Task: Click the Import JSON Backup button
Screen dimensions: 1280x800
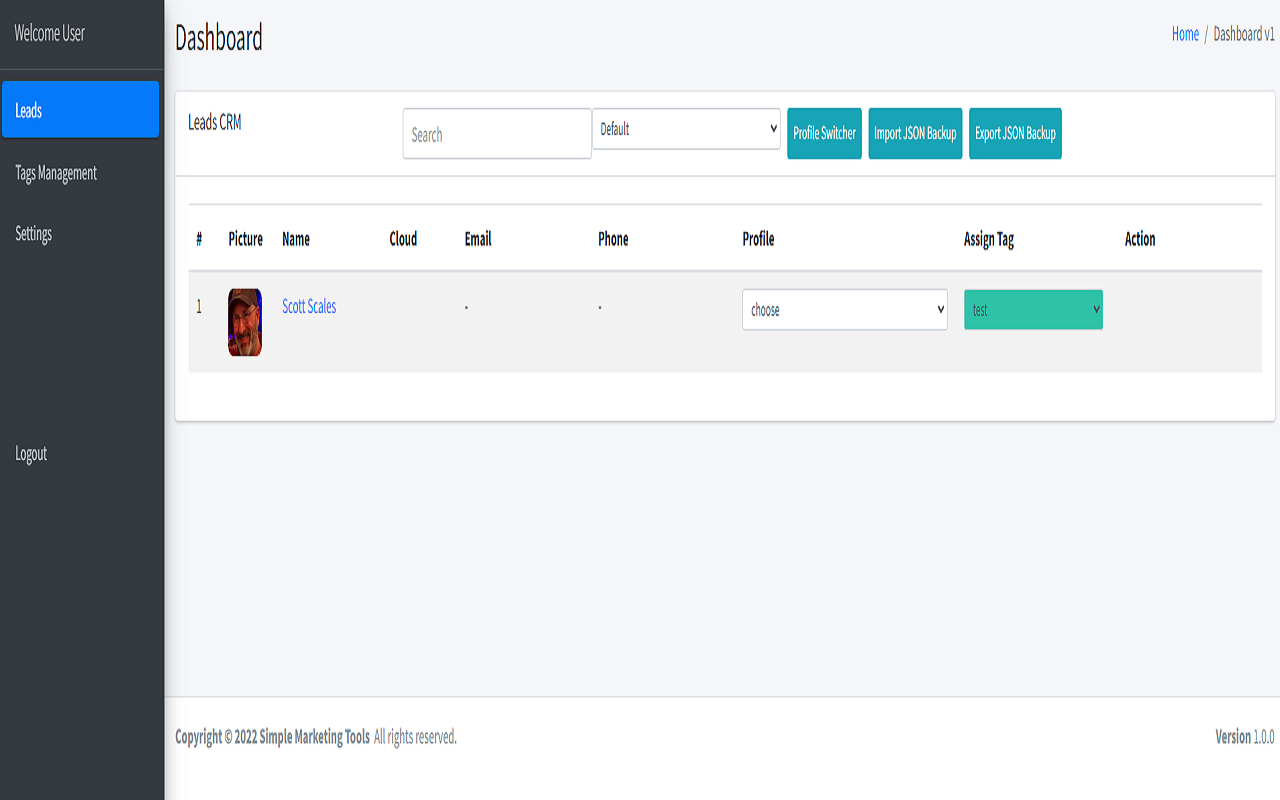Action: pyautogui.click(x=915, y=134)
